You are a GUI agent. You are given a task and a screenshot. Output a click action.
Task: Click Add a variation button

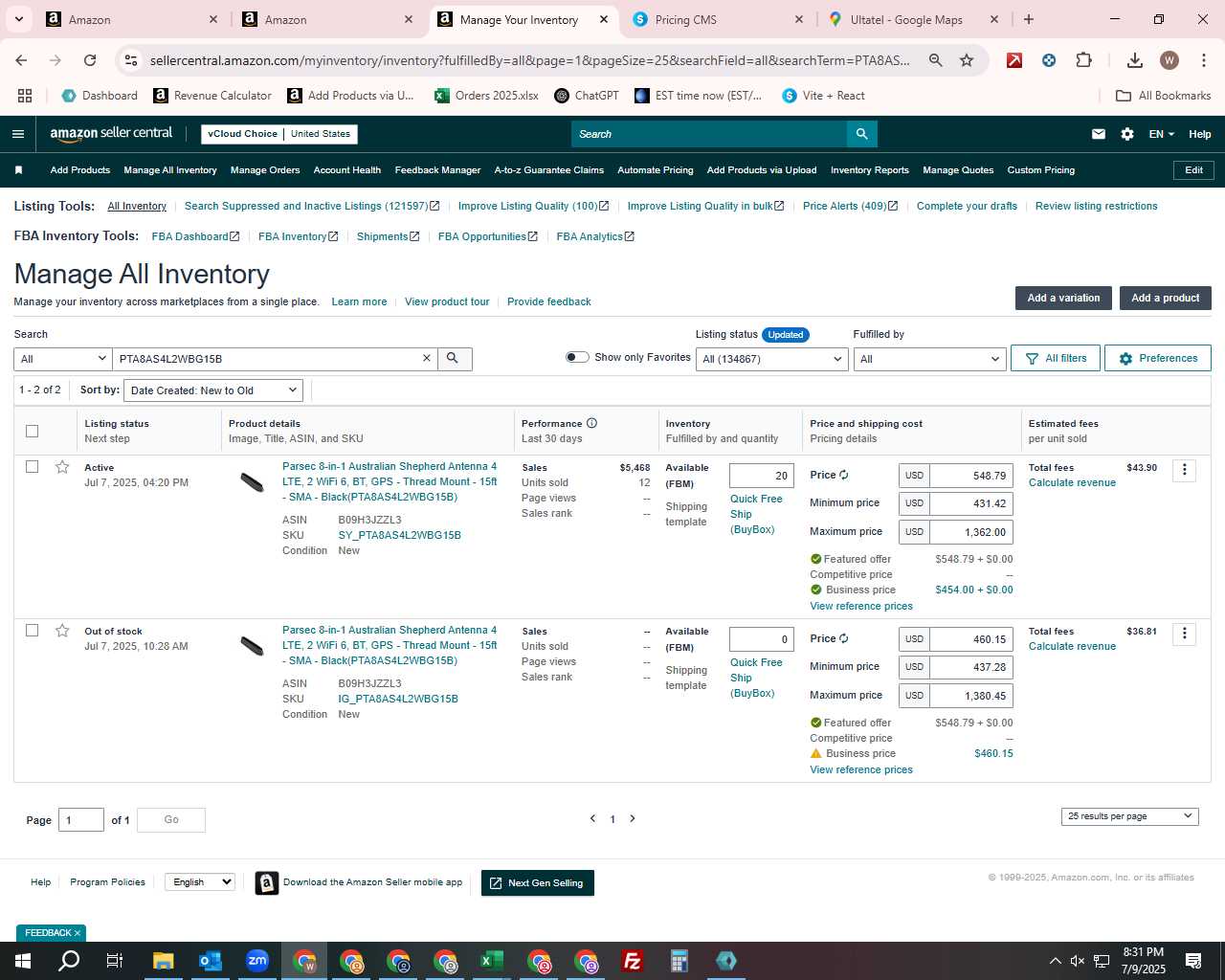tap(1063, 298)
